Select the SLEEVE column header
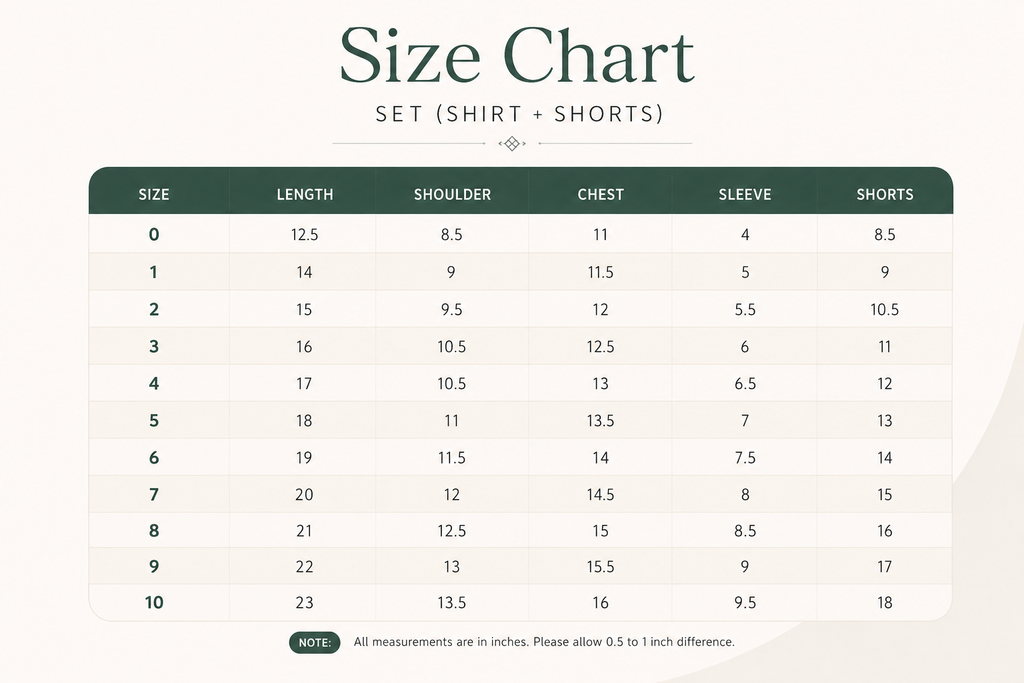The height and width of the screenshot is (683, 1024). pos(745,195)
